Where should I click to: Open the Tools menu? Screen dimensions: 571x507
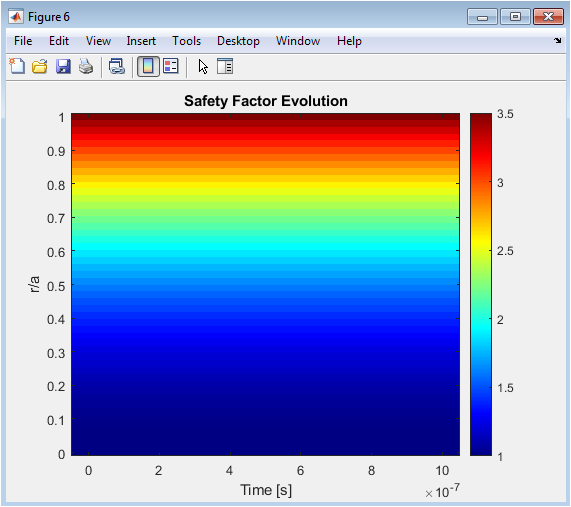tap(186, 41)
